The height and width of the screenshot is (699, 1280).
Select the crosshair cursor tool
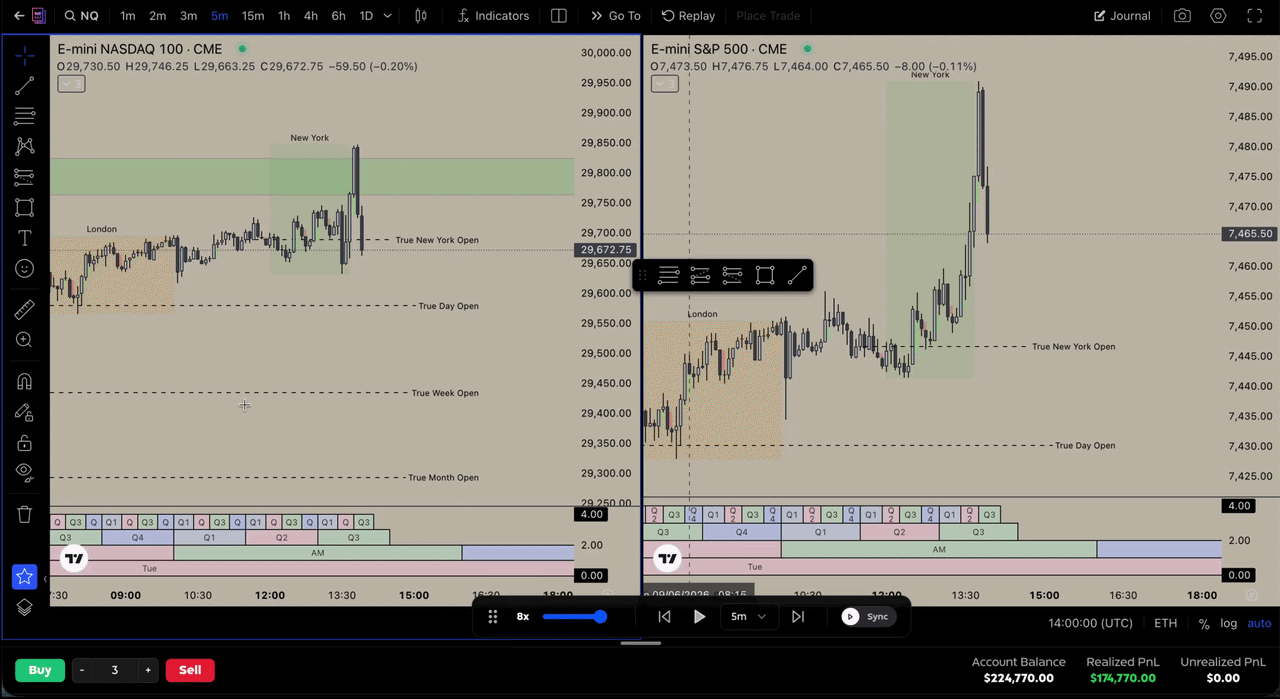click(25, 56)
